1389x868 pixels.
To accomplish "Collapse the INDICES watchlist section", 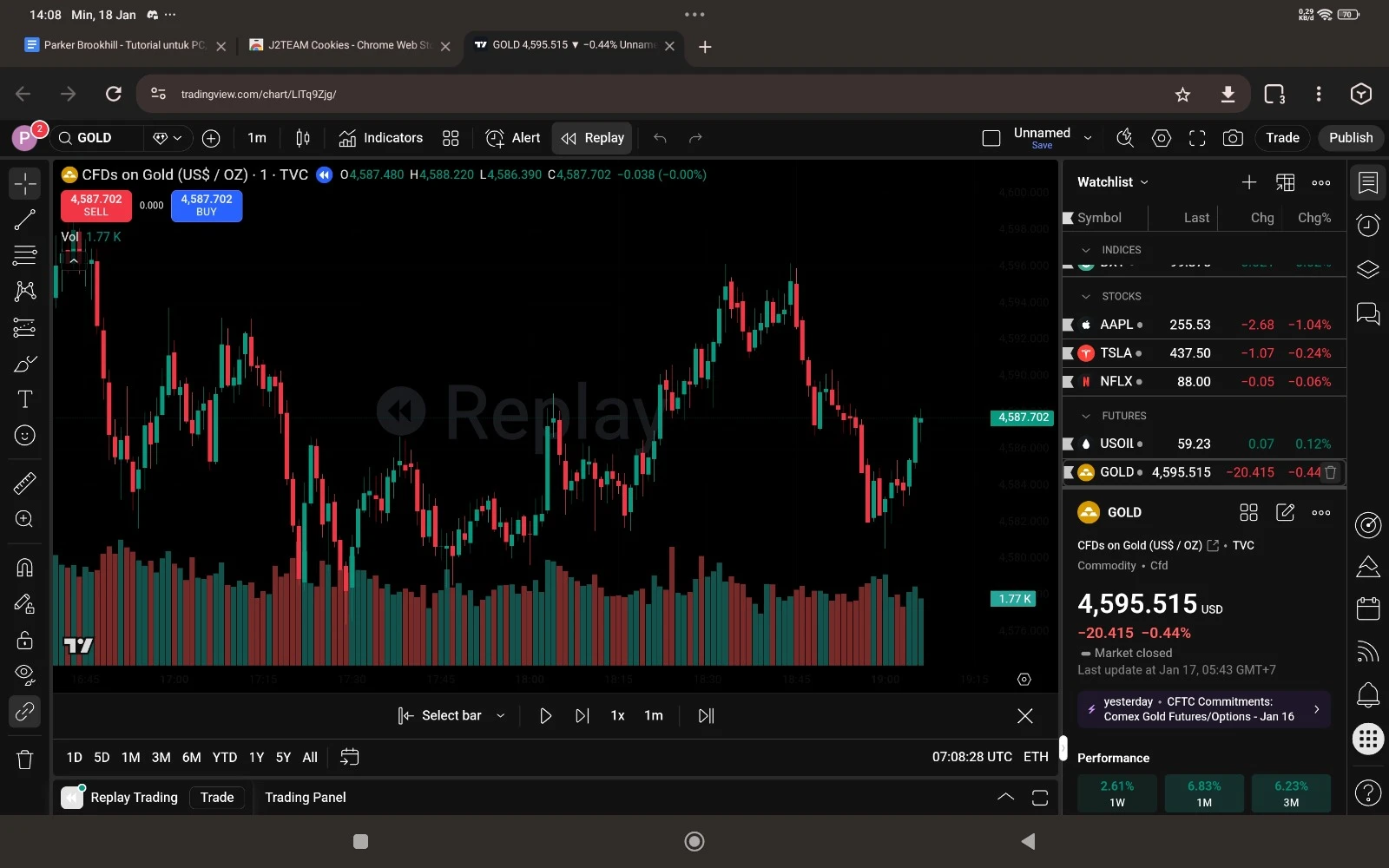I will 1086,250.
